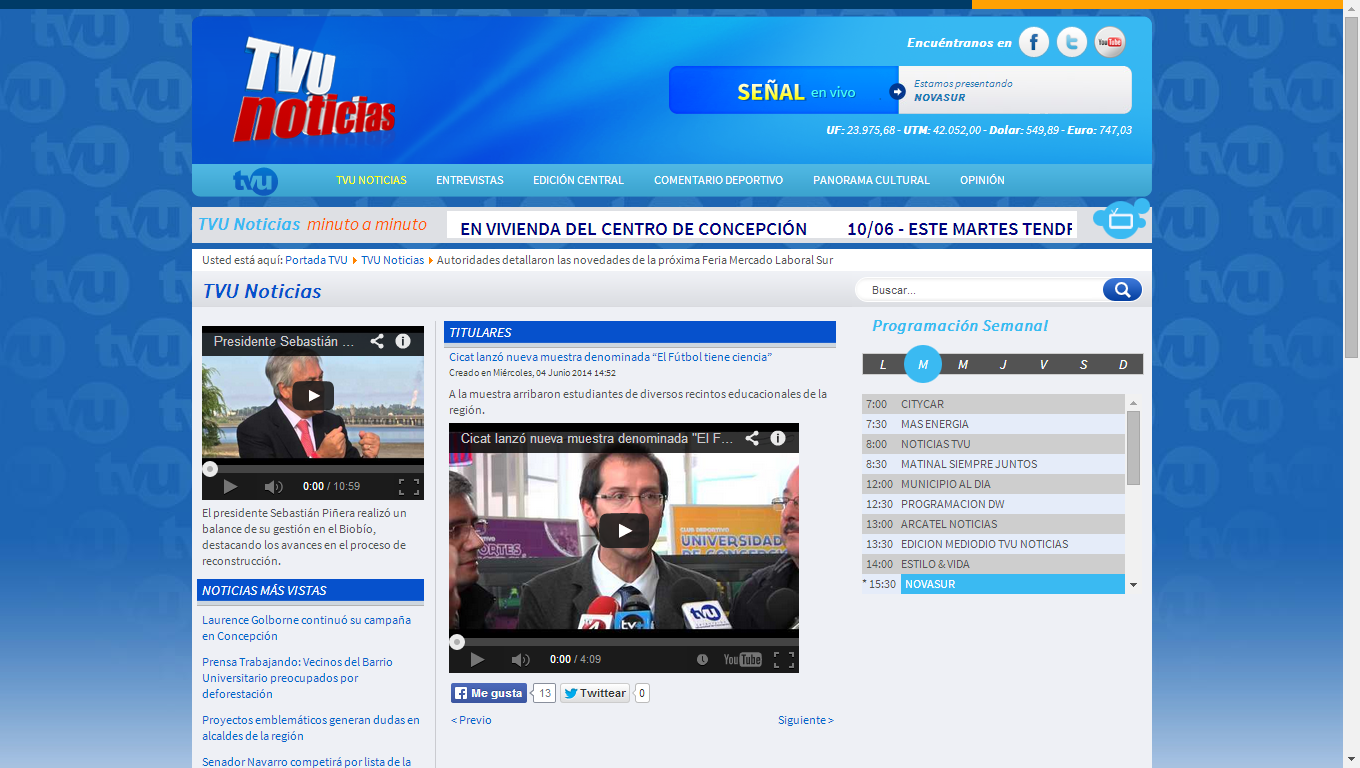Select highlighted Tuesday M in weekly schedule
1360x768 pixels.
pyautogui.click(x=923, y=364)
